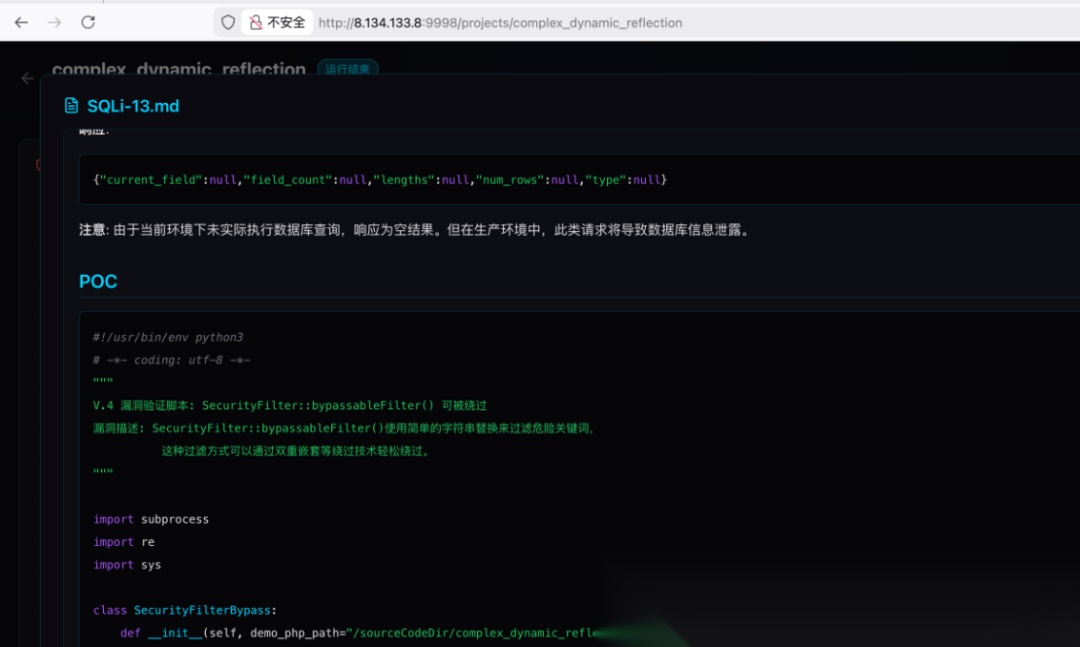Click the 'import subprocess' line

[x=151, y=519]
